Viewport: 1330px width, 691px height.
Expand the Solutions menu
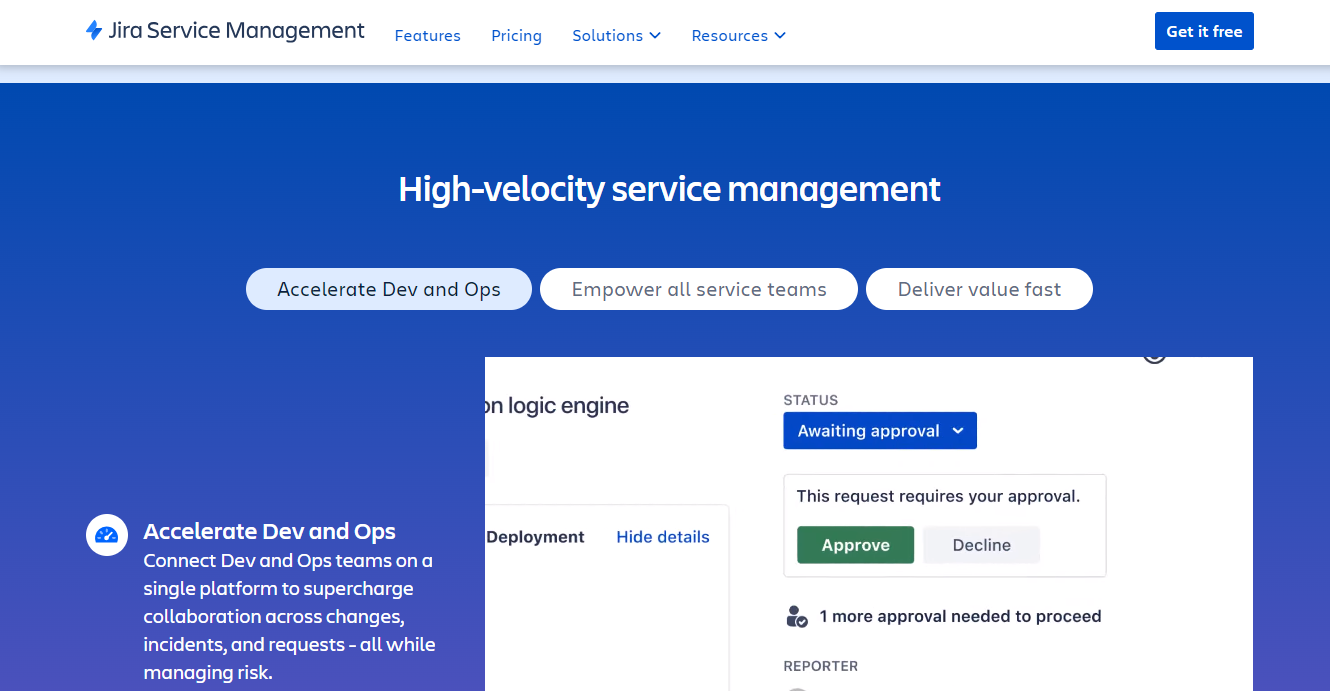coord(616,35)
